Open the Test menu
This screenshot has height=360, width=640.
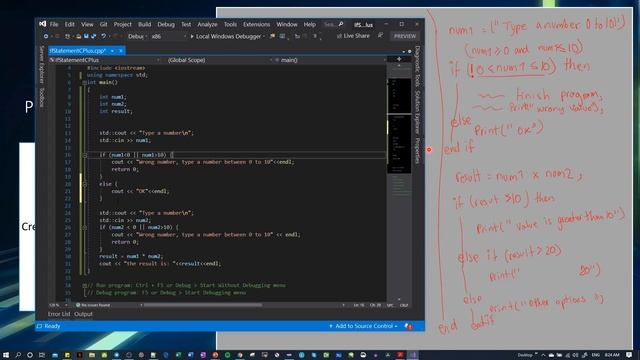(186, 24)
